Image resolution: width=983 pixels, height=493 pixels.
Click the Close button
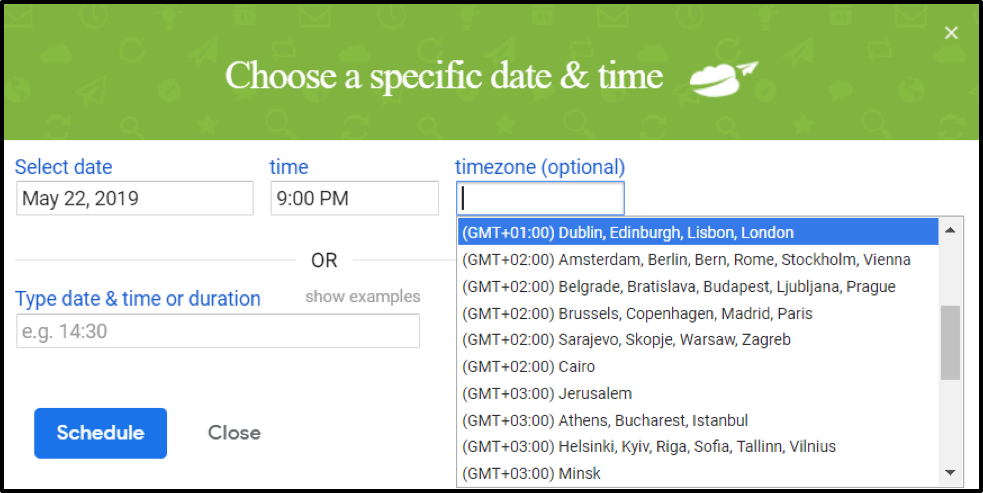tap(234, 433)
